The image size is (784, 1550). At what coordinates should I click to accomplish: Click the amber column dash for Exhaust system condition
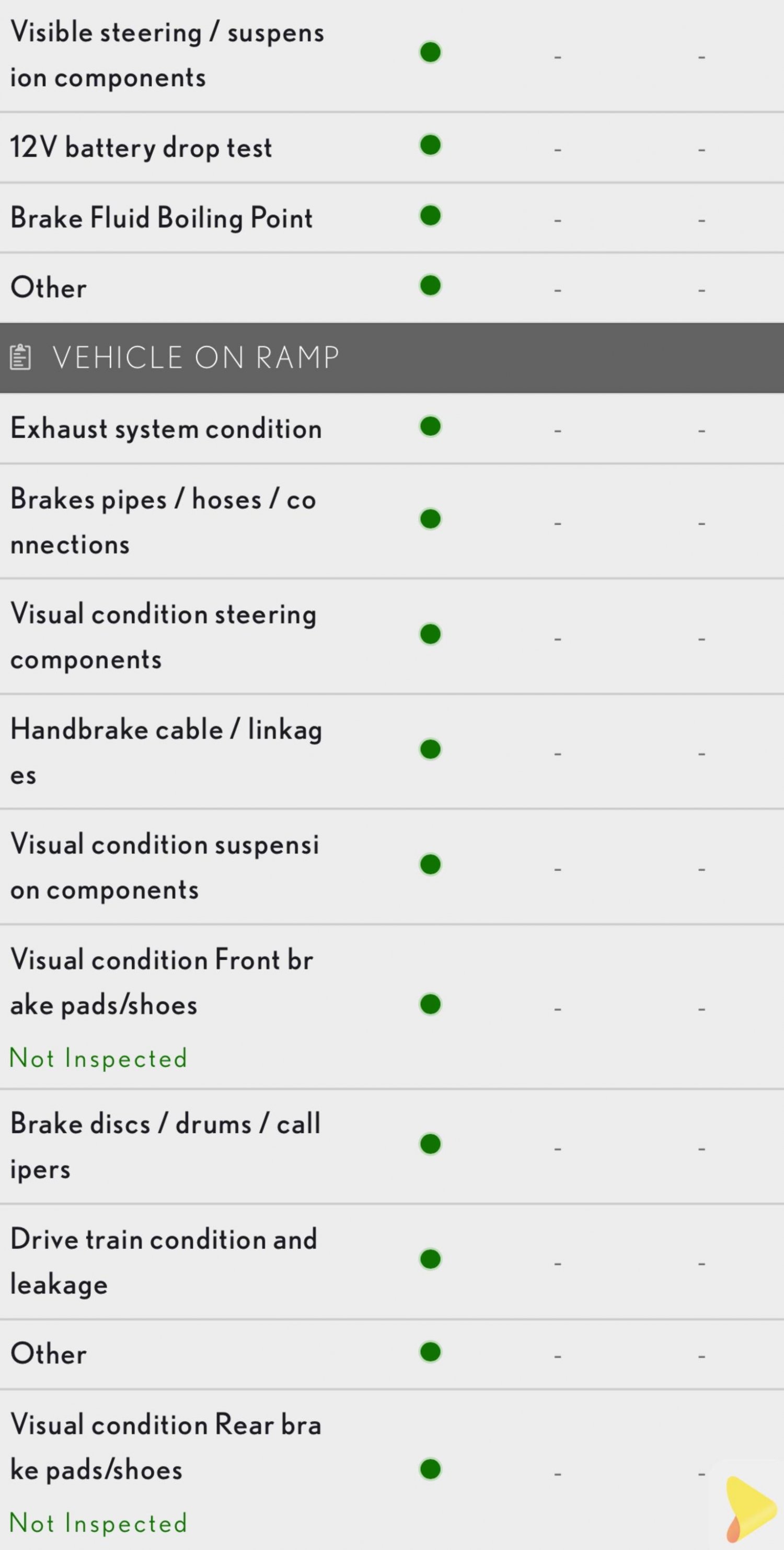(x=558, y=430)
